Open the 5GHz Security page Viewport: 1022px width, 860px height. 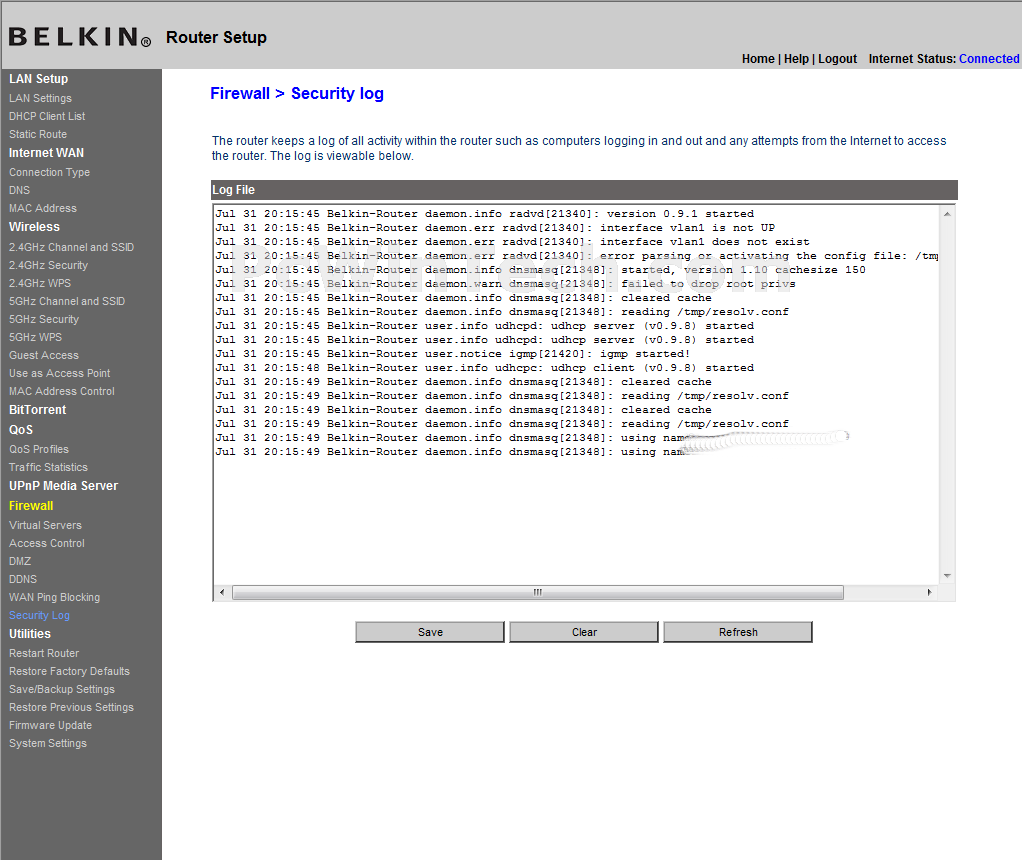point(44,319)
